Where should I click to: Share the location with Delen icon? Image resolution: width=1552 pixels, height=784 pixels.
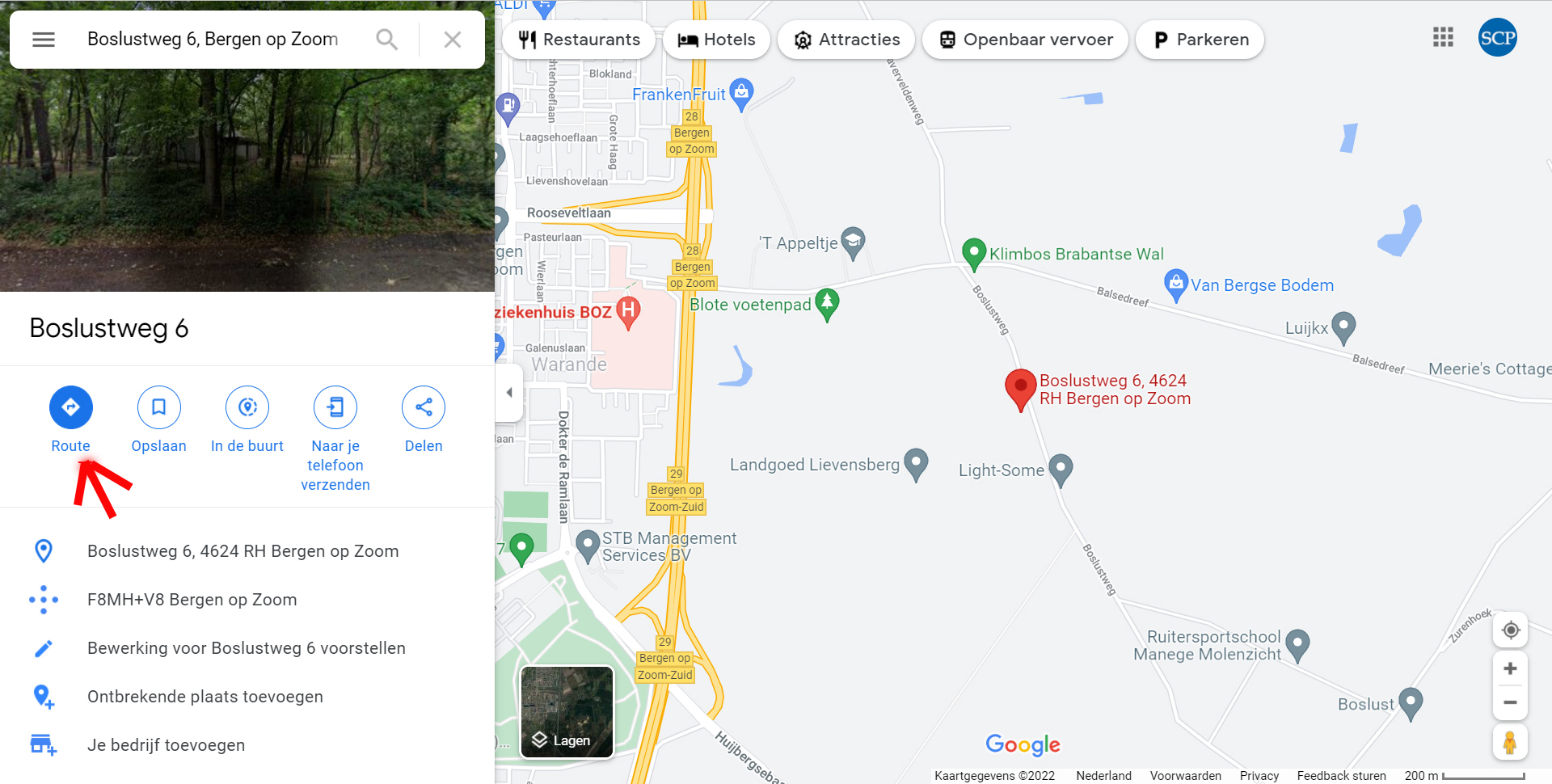click(x=424, y=407)
